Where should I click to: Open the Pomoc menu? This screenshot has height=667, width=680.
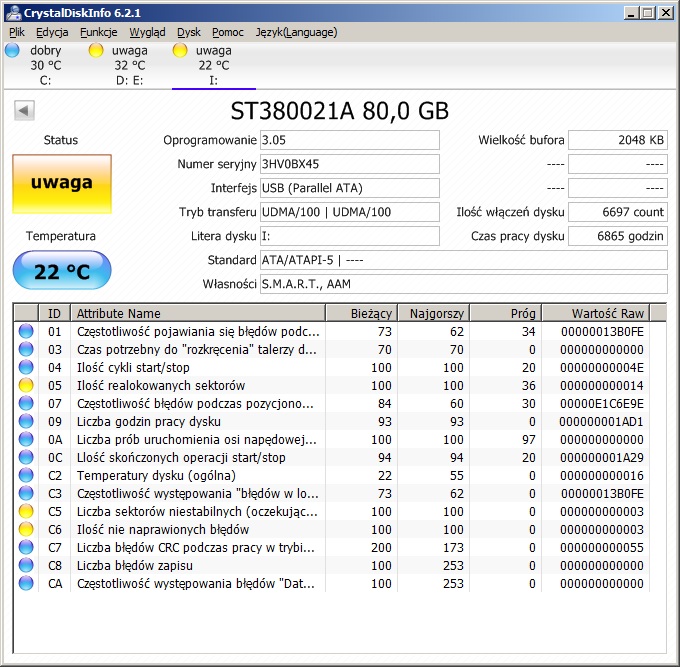pos(228,32)
